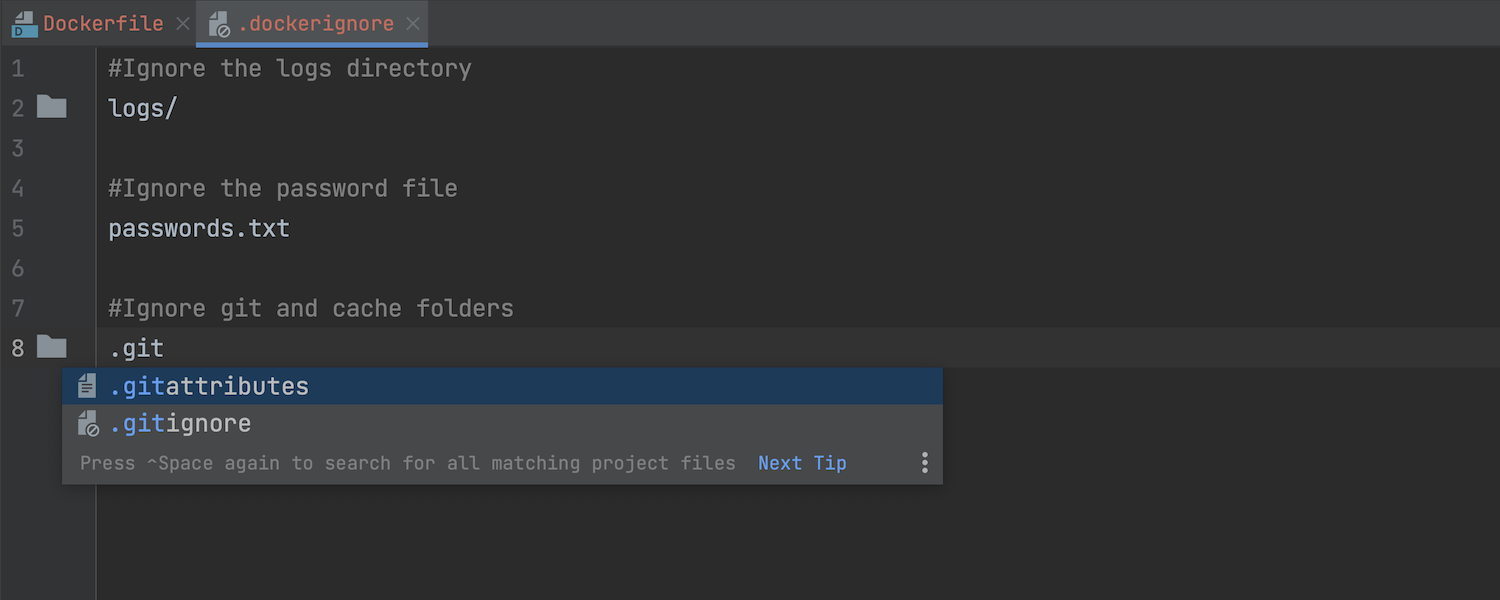
Task: Click the folder gutter icon beside logs/
Action: point(52,107)
